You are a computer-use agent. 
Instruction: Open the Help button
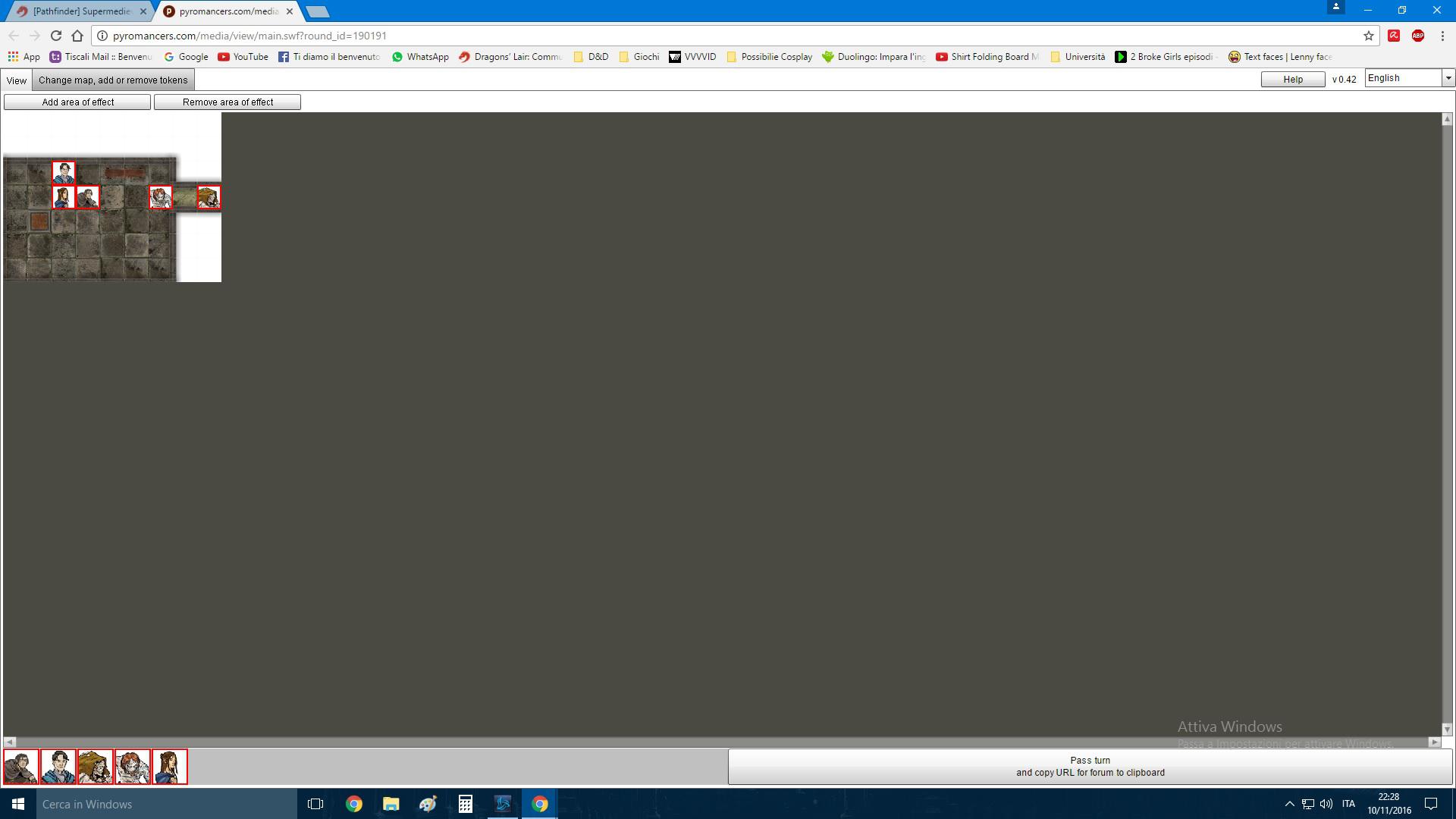coord(1292,80)
